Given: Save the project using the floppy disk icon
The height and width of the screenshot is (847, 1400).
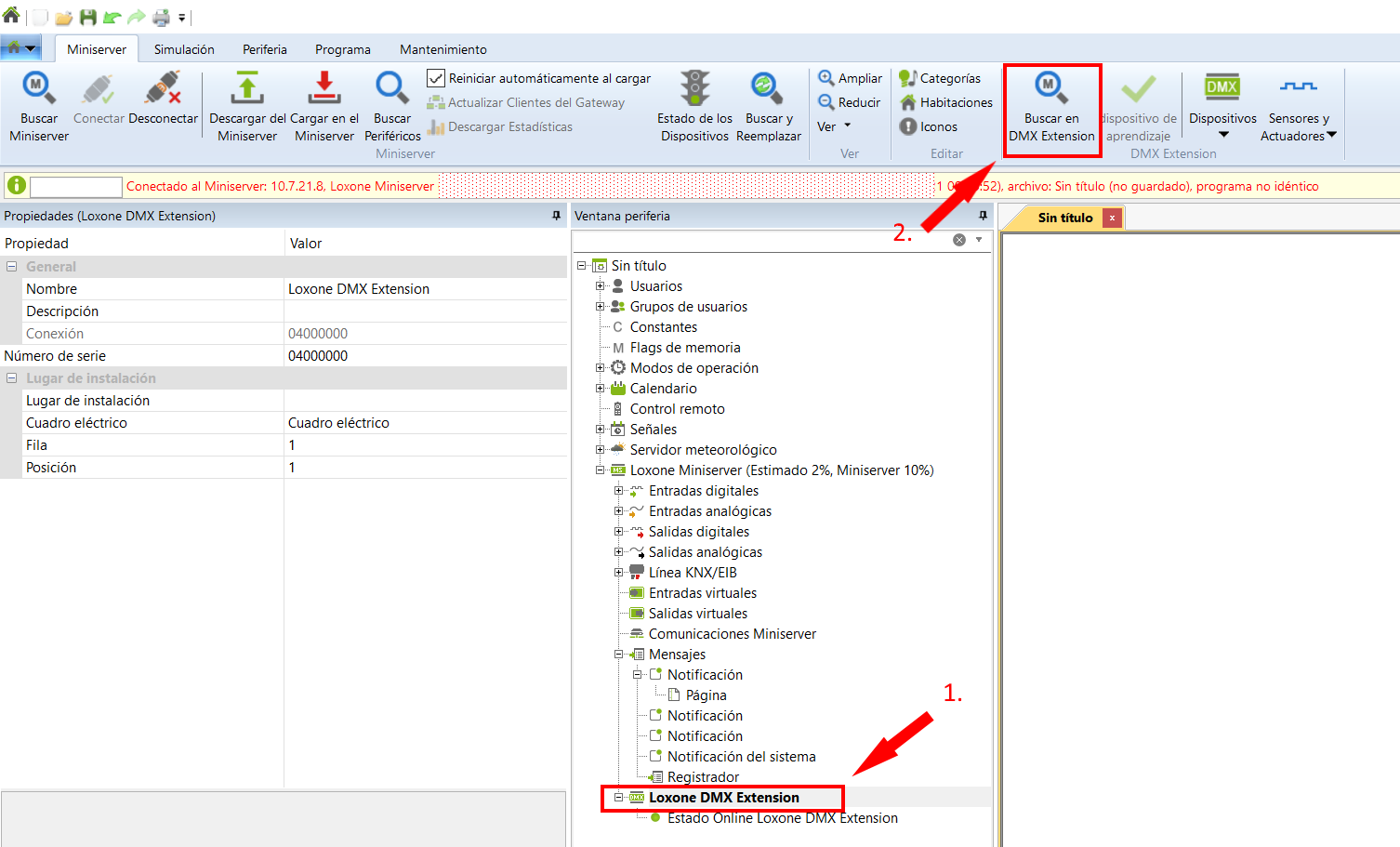Looking at the screenshot, I should coord(88,18).
